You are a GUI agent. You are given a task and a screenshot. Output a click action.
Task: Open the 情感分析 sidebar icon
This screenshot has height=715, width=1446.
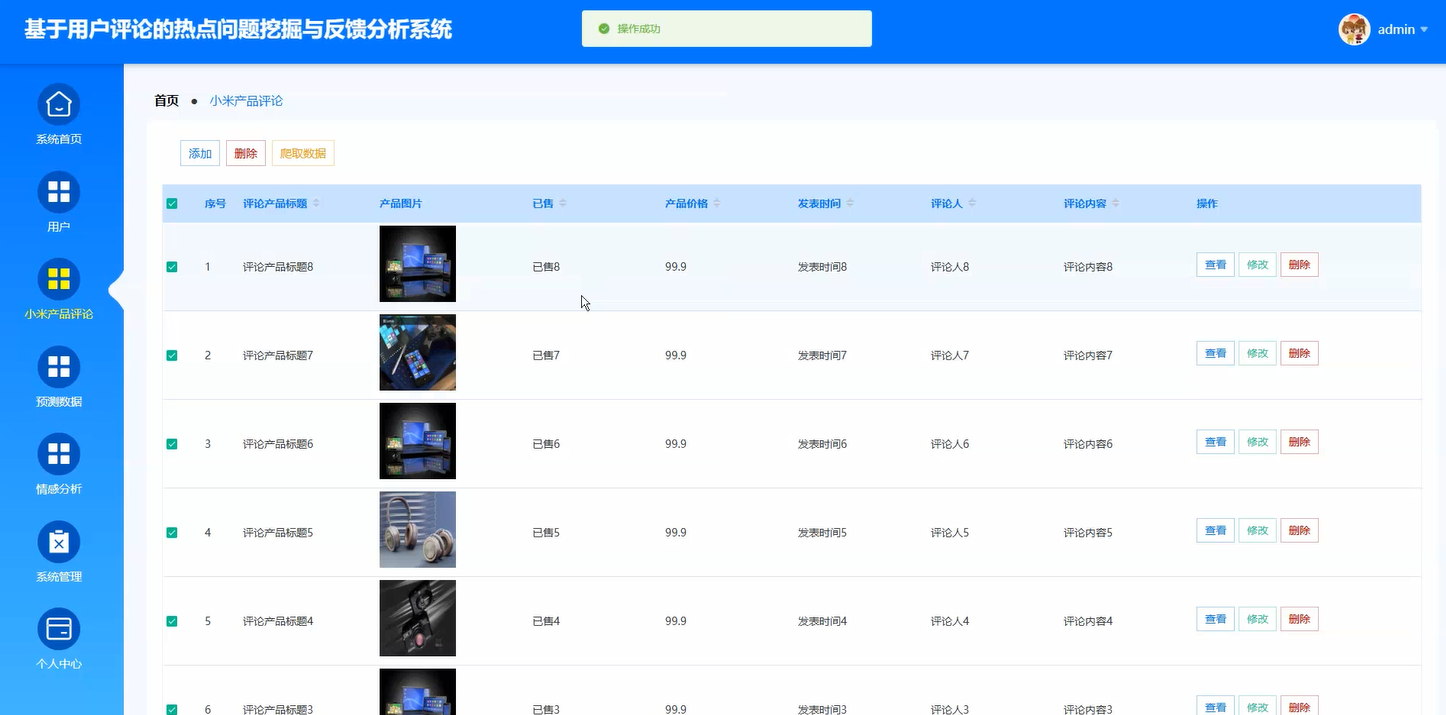tap(59, 454)
